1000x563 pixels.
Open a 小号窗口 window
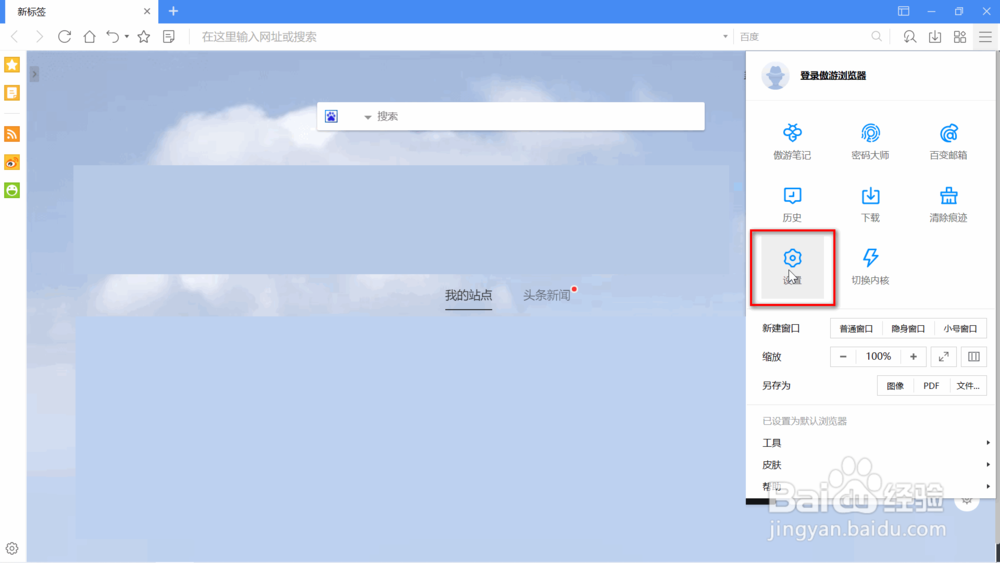pos(960,329)
